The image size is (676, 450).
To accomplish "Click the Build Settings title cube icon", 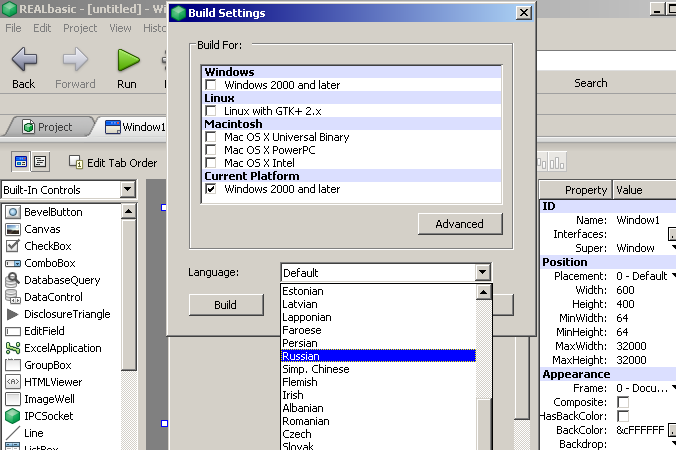I will [178, 13].
